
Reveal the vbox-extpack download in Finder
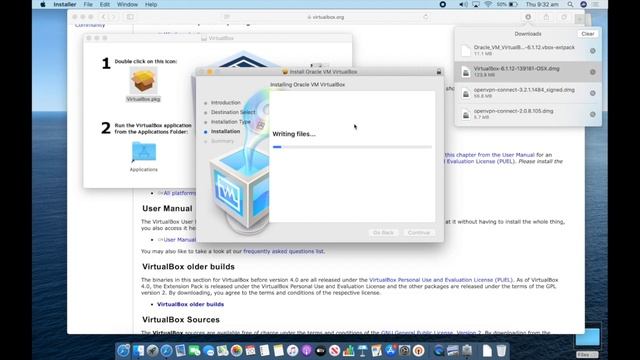pos(593,51)
